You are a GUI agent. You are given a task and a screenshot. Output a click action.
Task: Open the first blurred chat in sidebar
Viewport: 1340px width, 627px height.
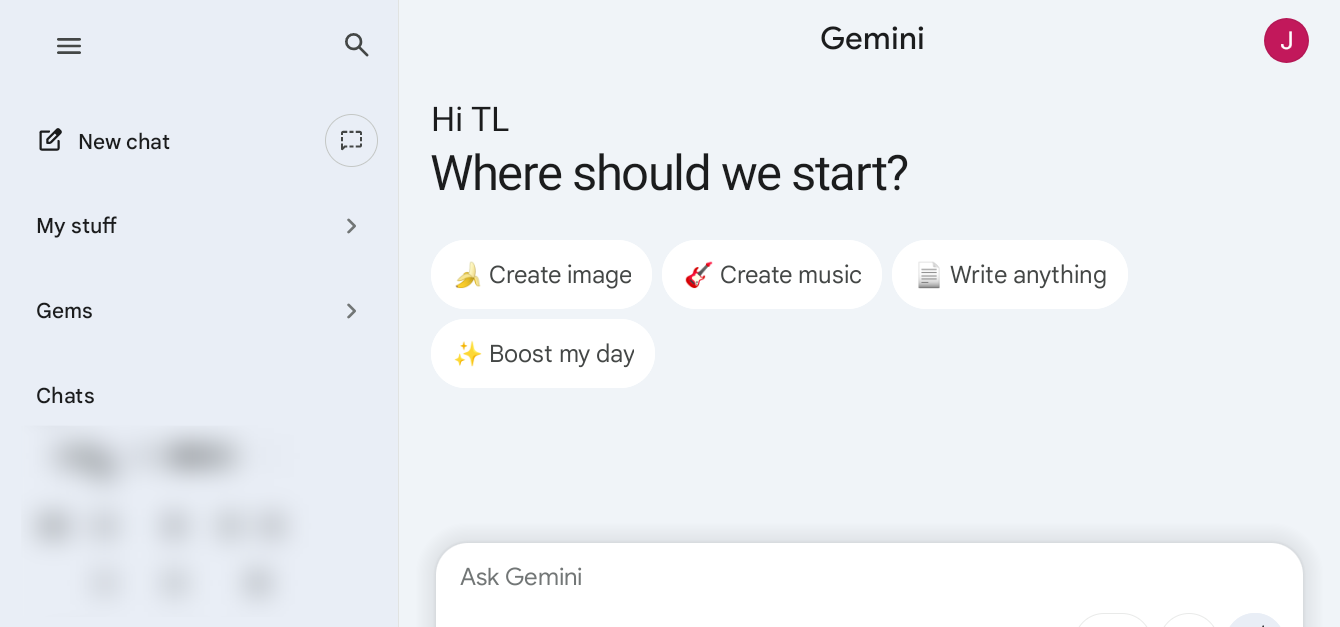pos(150,457)
